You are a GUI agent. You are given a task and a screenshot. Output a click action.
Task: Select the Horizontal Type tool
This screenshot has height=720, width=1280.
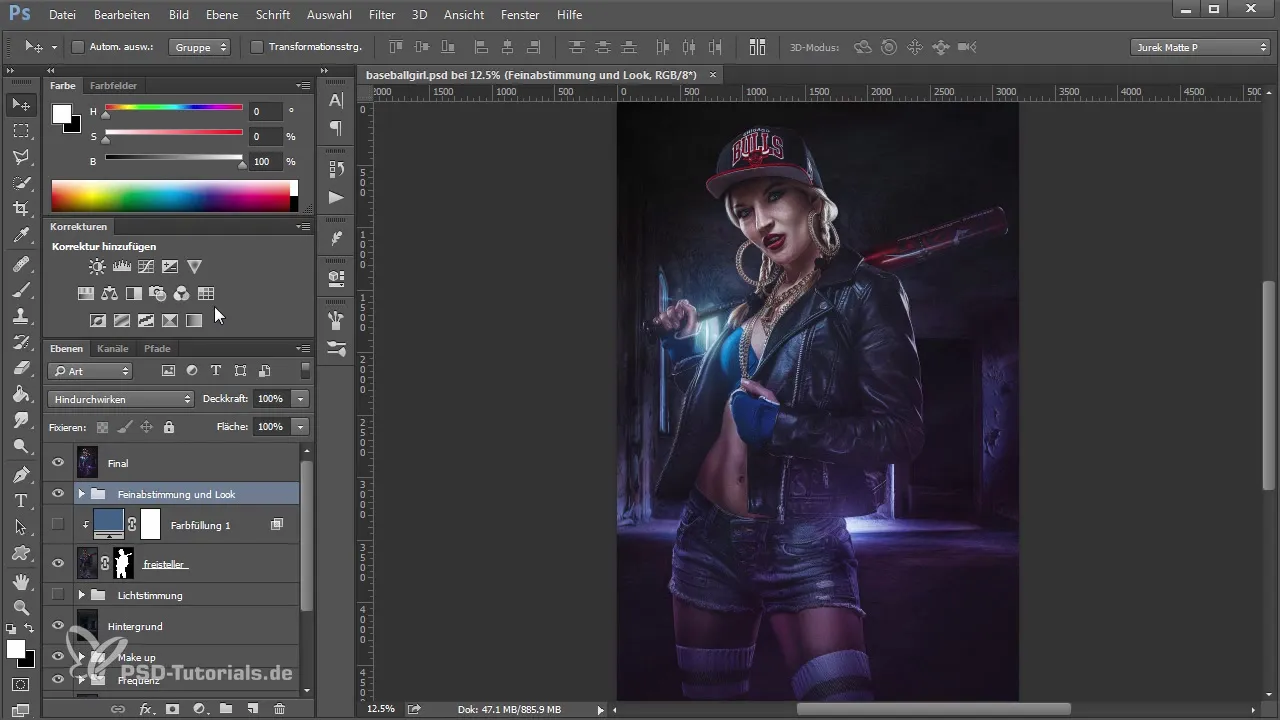(21, 501)
